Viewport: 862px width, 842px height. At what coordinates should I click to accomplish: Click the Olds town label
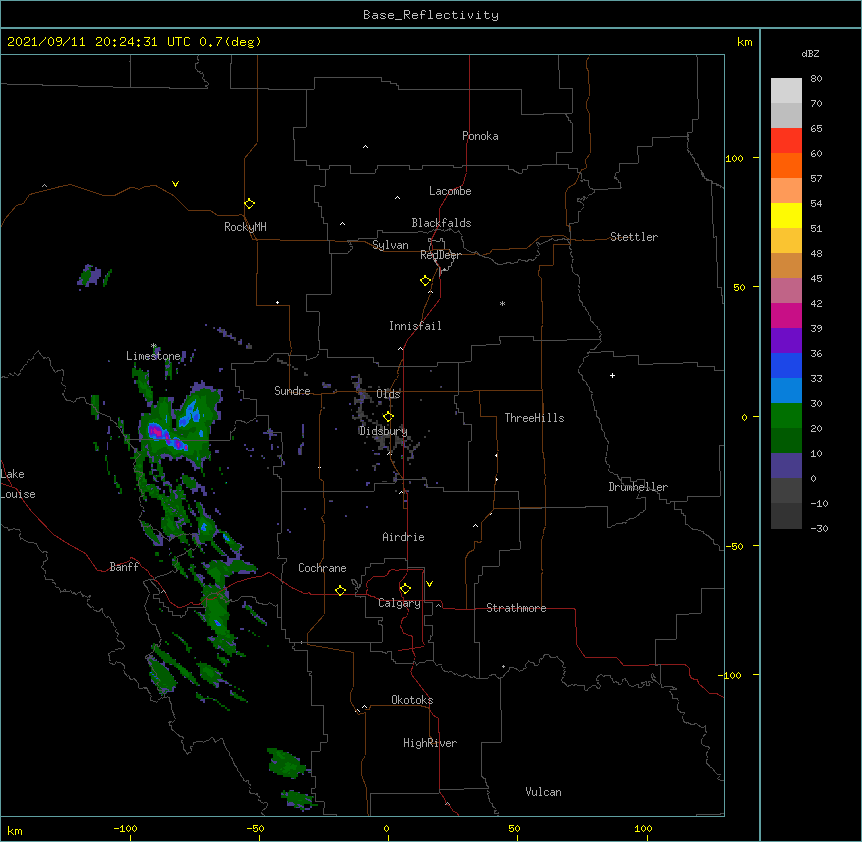tap(388, 394)
